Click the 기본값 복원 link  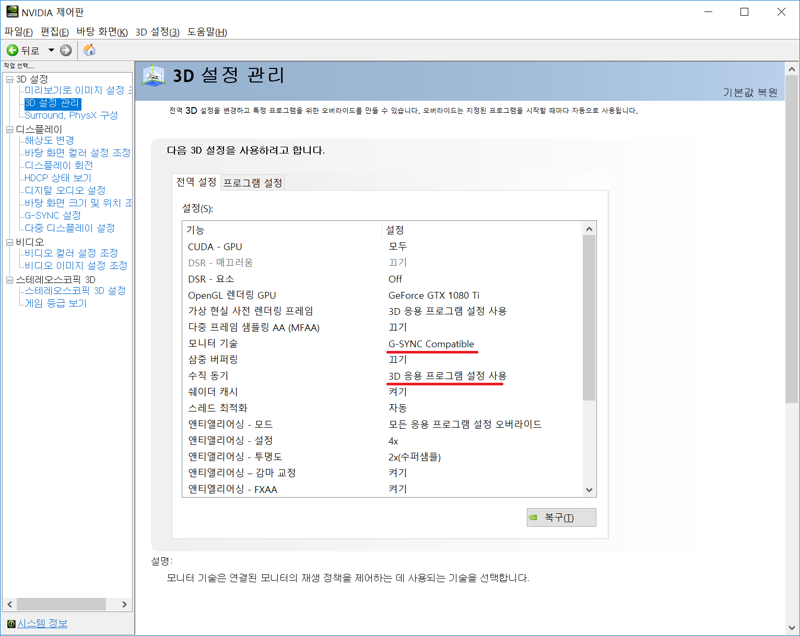tap(750, 92)
